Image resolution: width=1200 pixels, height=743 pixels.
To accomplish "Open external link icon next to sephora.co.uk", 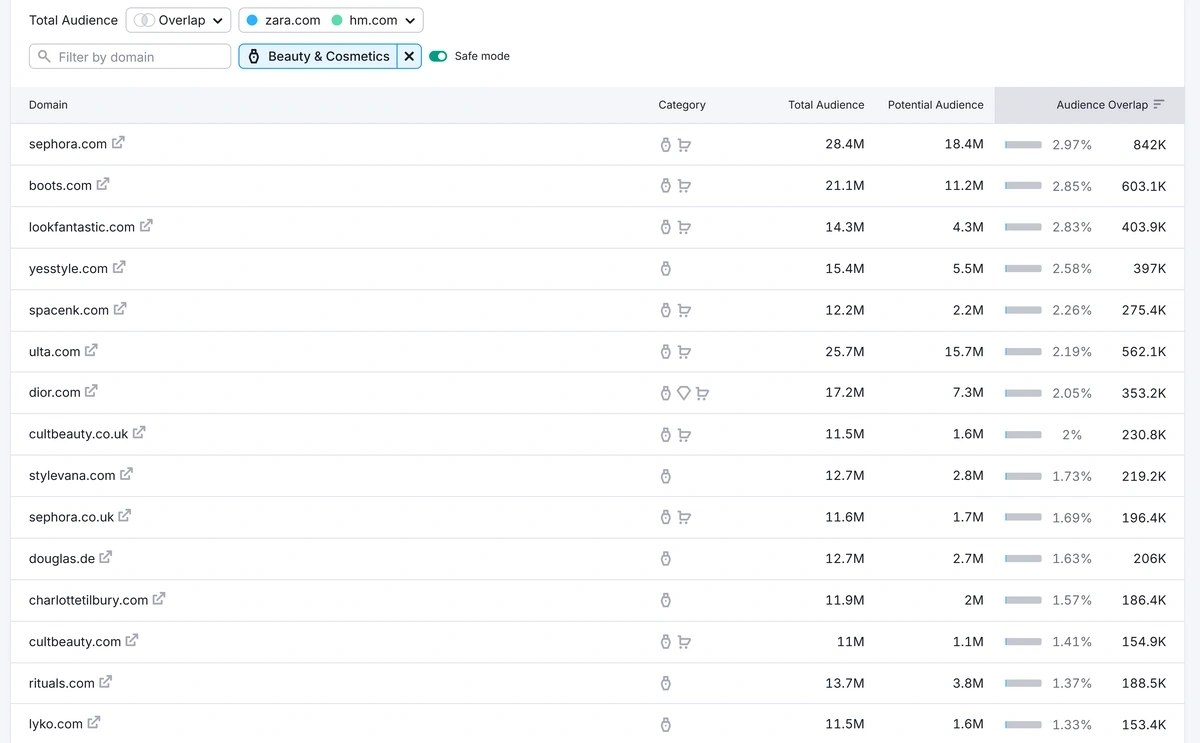I will click(x=125, y=516).
